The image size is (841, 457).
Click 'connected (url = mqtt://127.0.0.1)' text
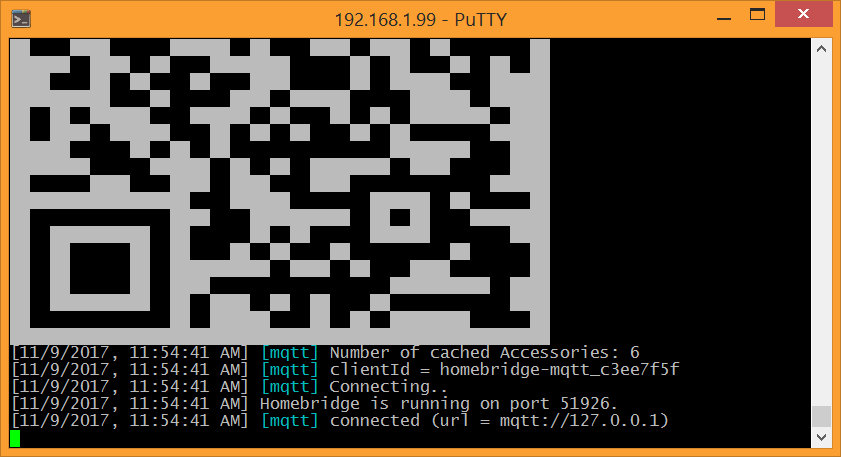[x=499, y=421]
